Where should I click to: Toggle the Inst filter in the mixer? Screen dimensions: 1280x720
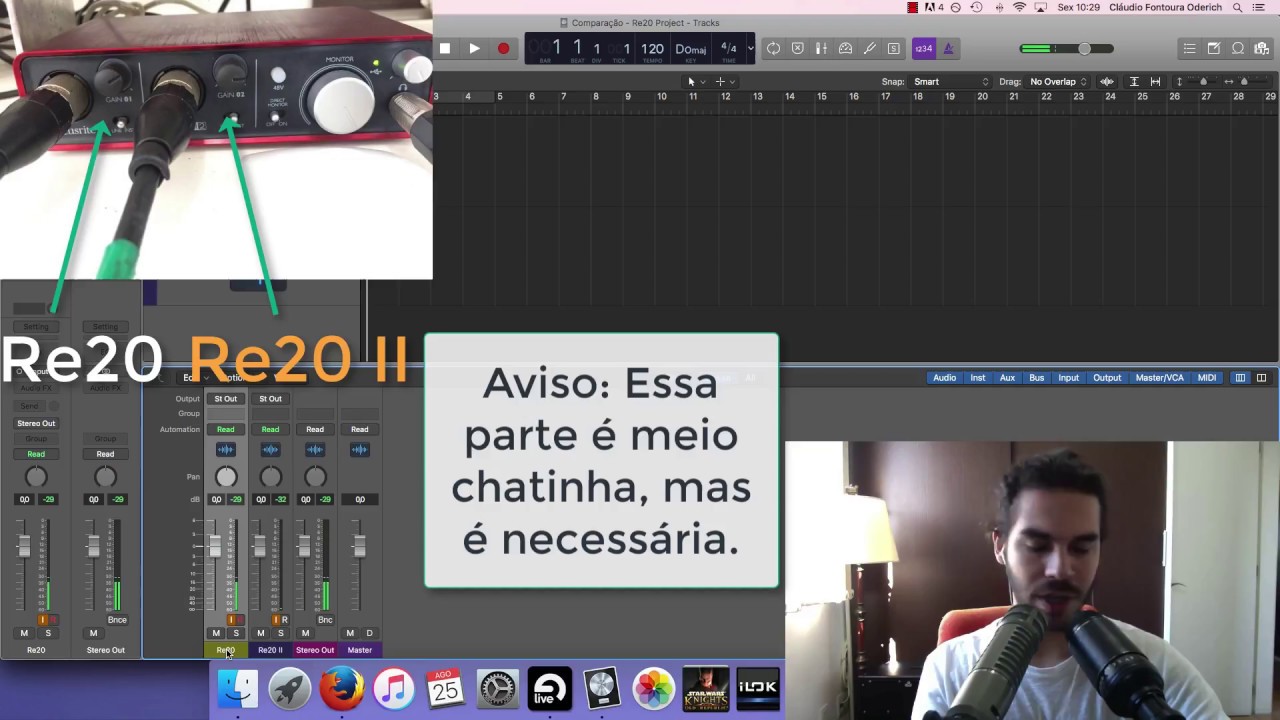click(978, 378)
